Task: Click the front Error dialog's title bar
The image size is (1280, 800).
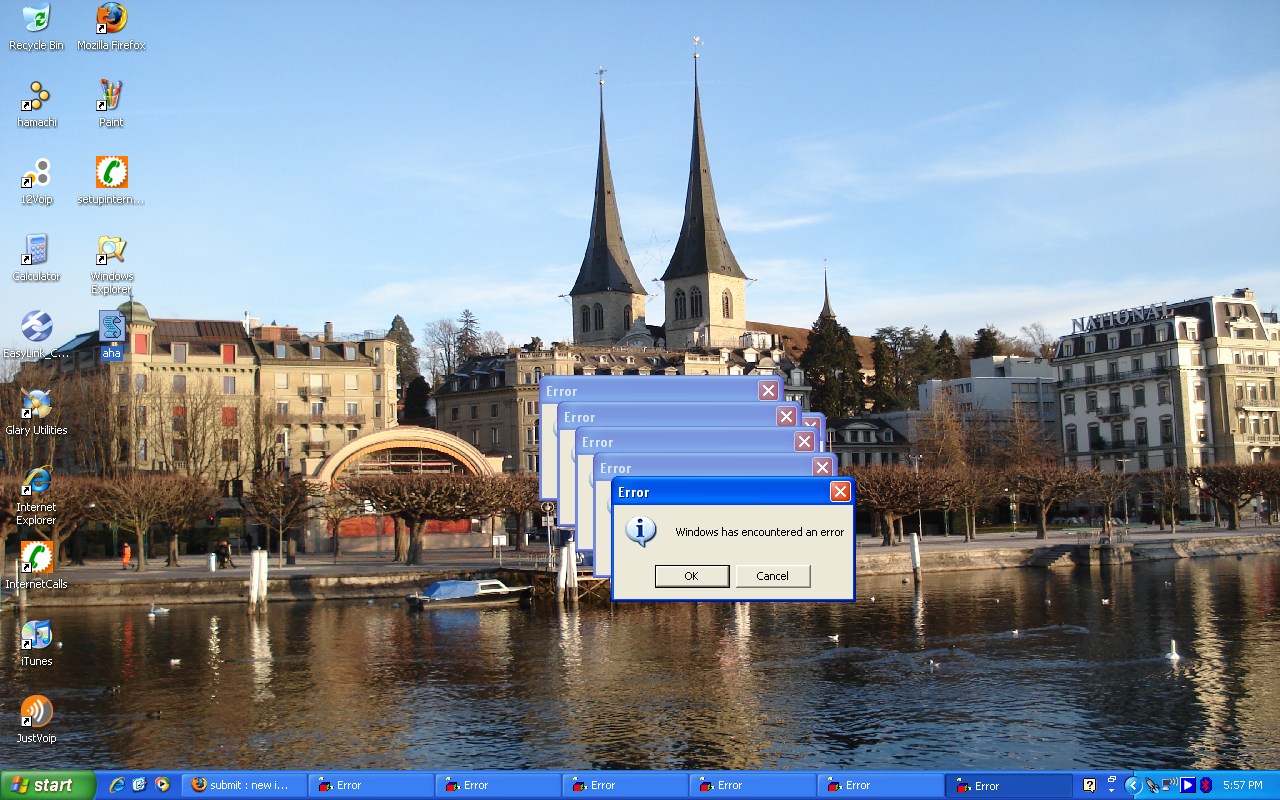Action: 733,492
